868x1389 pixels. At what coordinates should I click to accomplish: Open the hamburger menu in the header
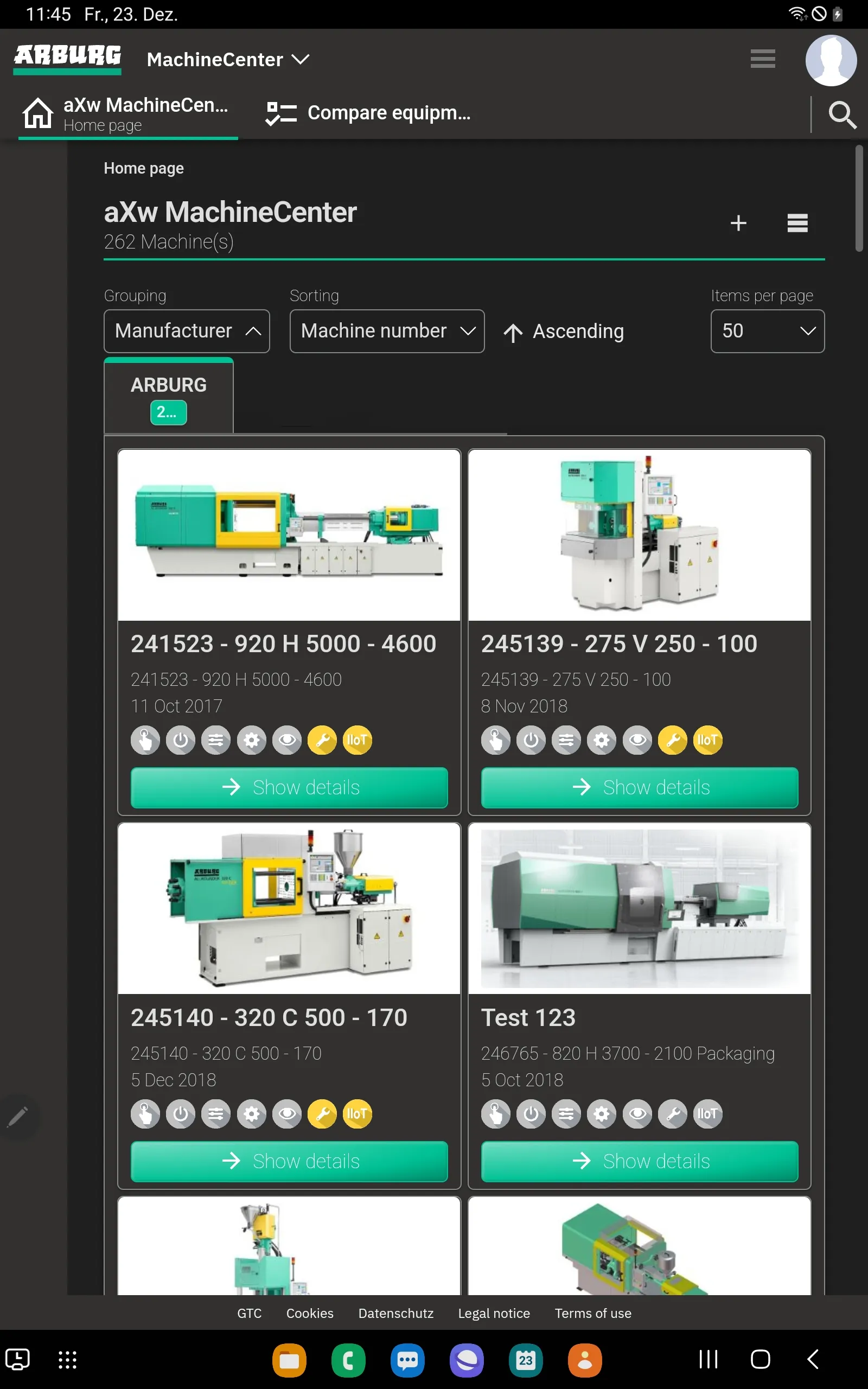point(762,59)
